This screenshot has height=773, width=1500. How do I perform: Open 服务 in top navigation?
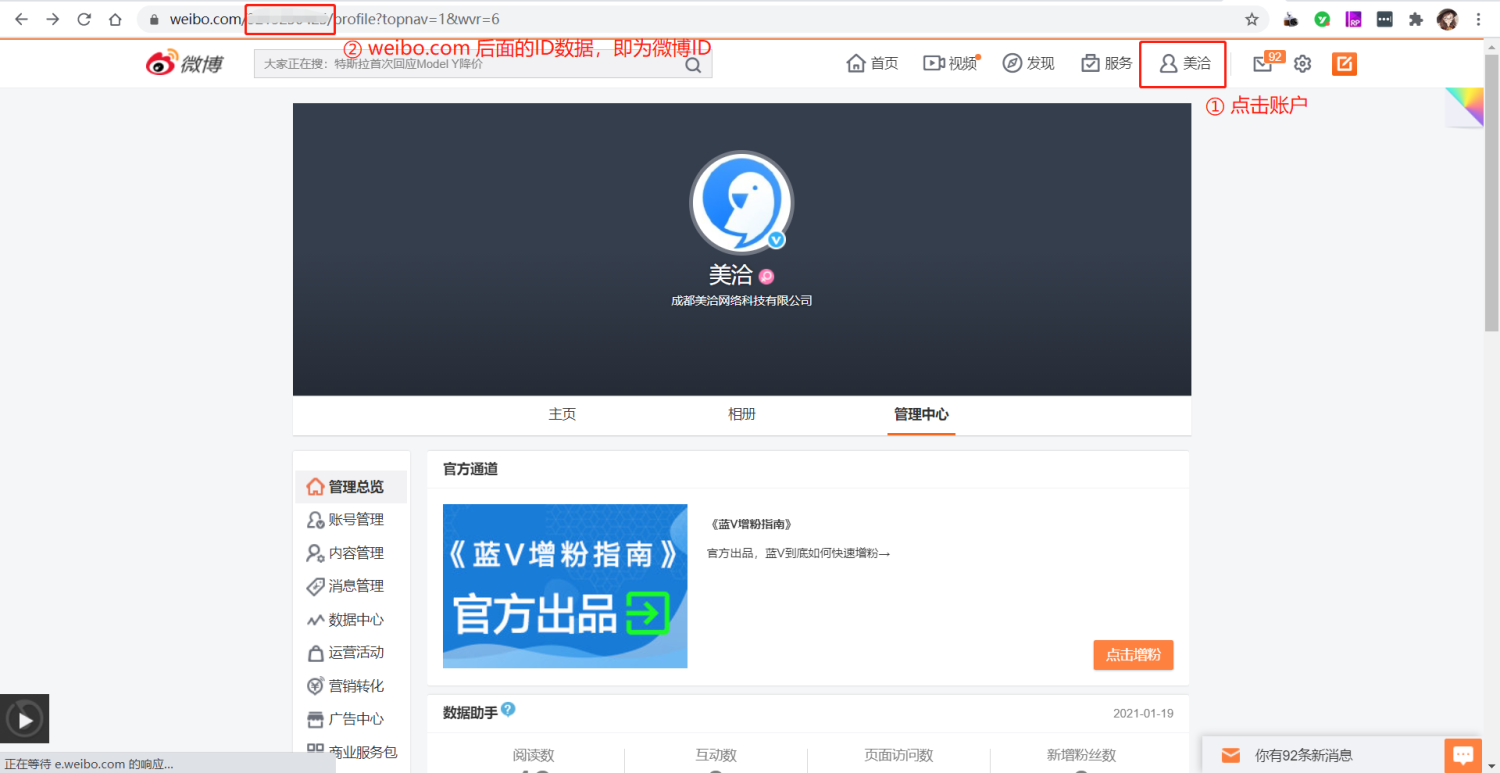click(x=1106, y=63)
